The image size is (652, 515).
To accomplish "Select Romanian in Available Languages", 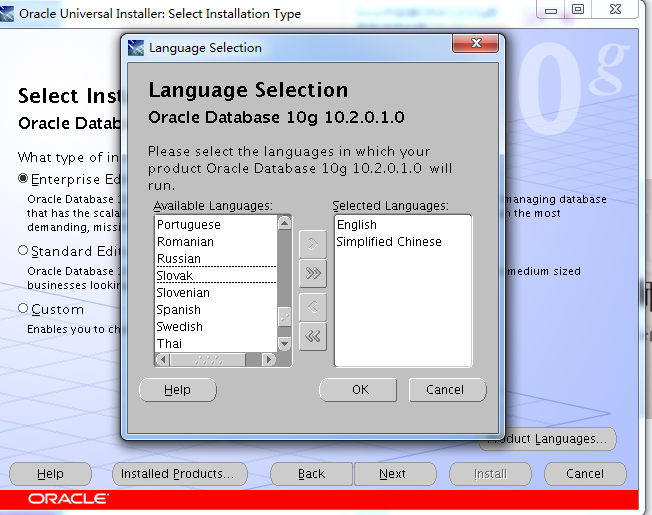I will [216, 241].
